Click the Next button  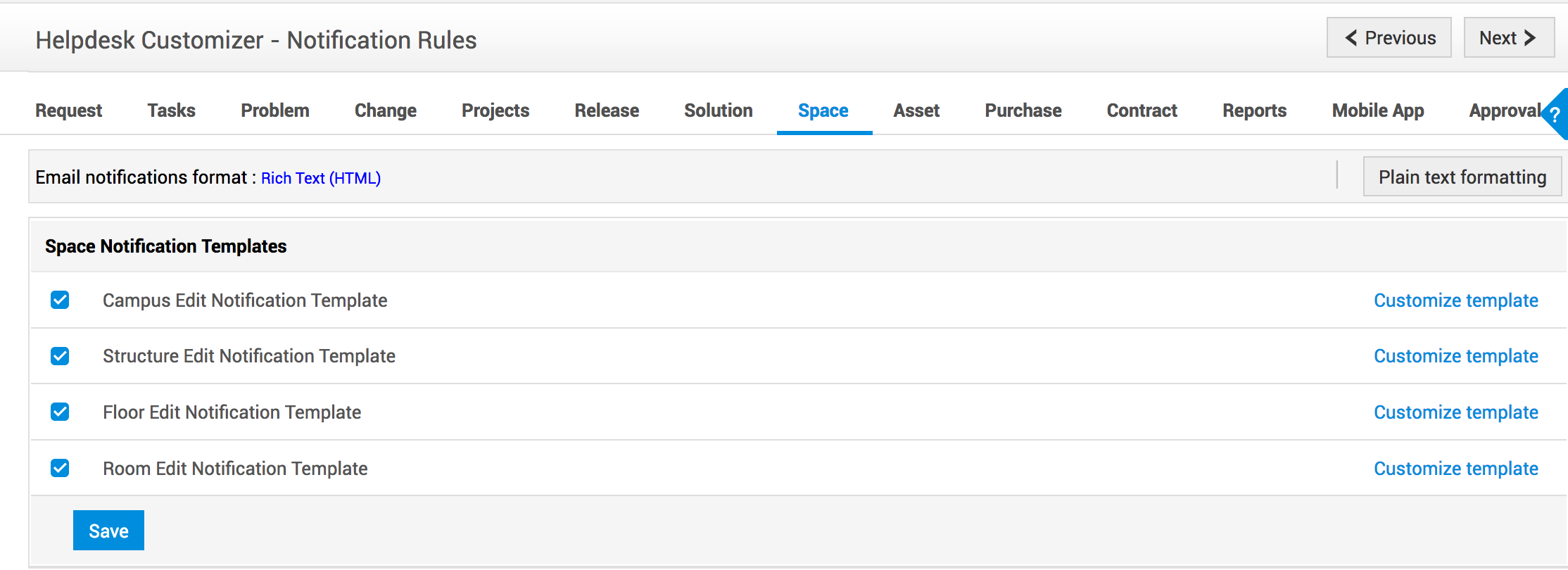(1509, 37)
